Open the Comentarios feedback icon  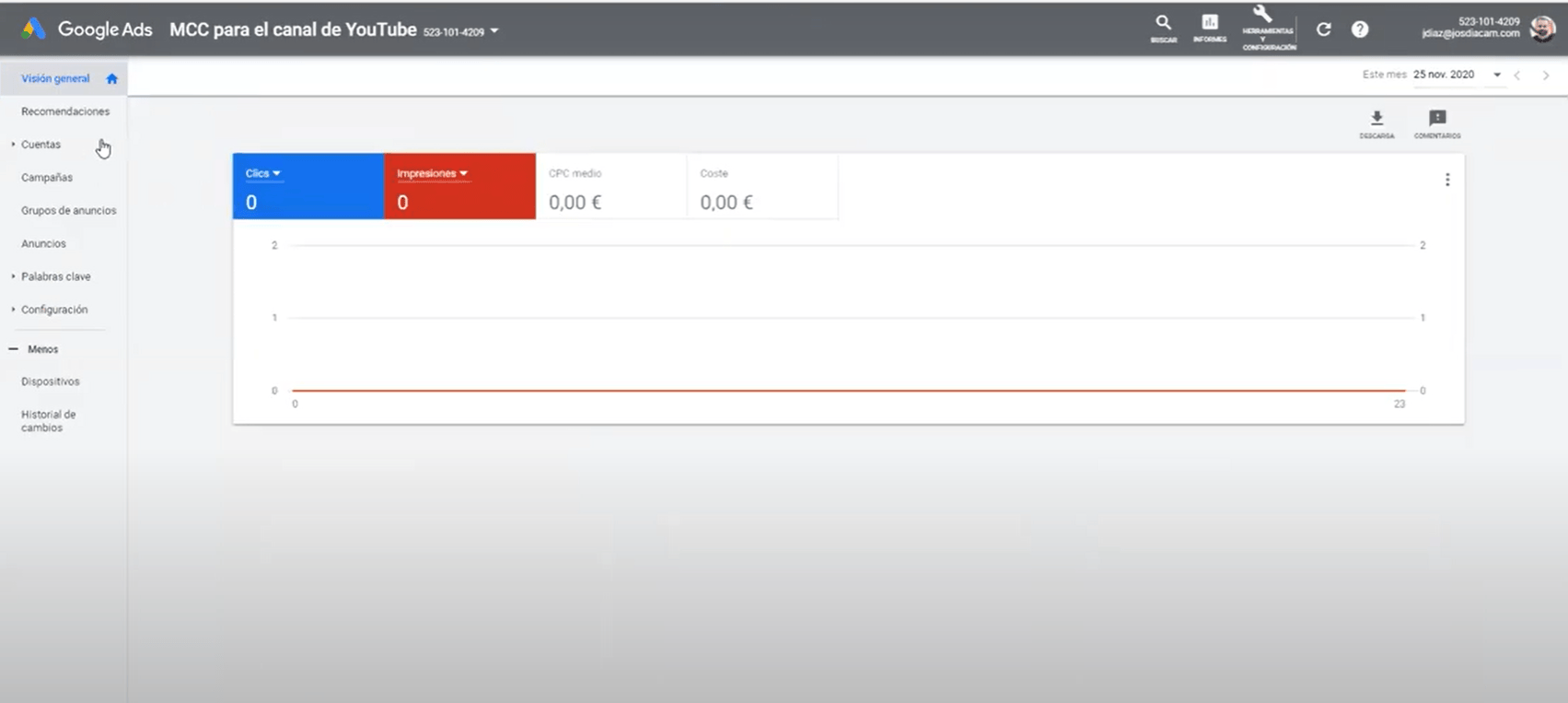click(x=1437, y=119)
